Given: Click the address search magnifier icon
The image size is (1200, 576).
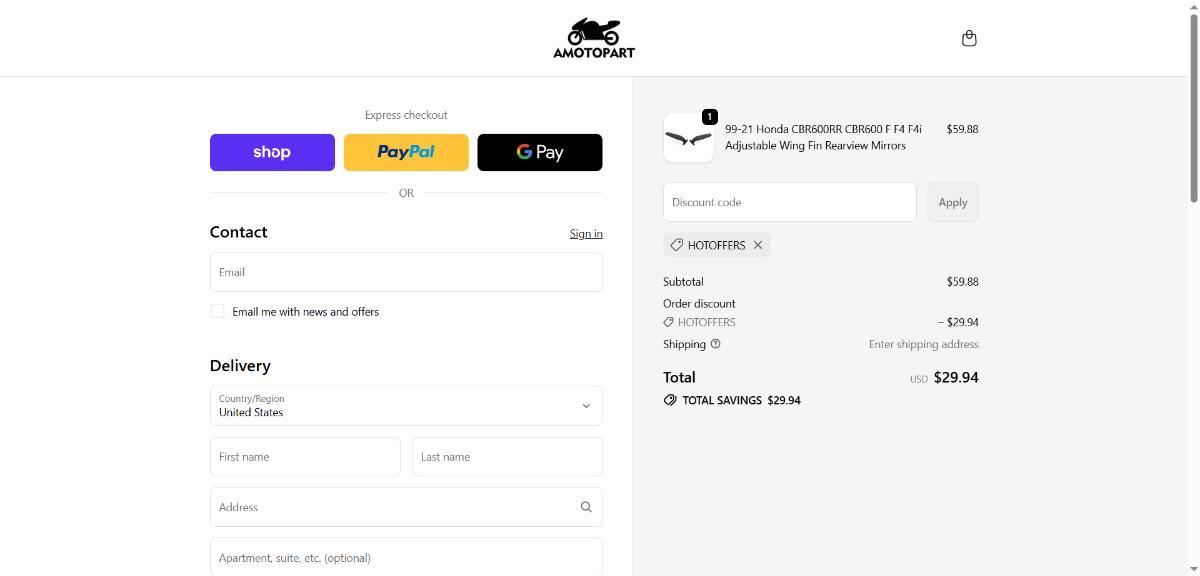Looking at the screenshot, I should click(x=586, y=507).
